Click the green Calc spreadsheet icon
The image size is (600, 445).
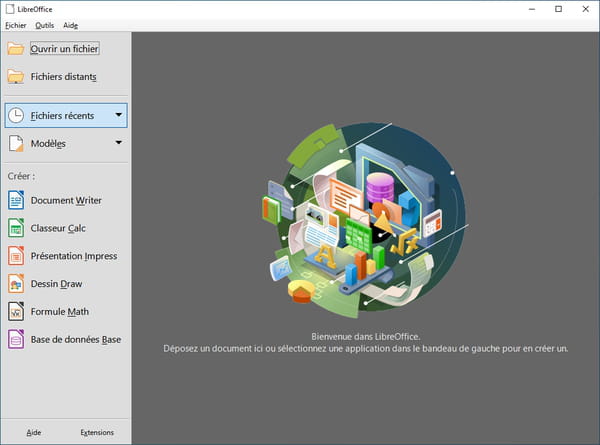click(x=16, y=228)
